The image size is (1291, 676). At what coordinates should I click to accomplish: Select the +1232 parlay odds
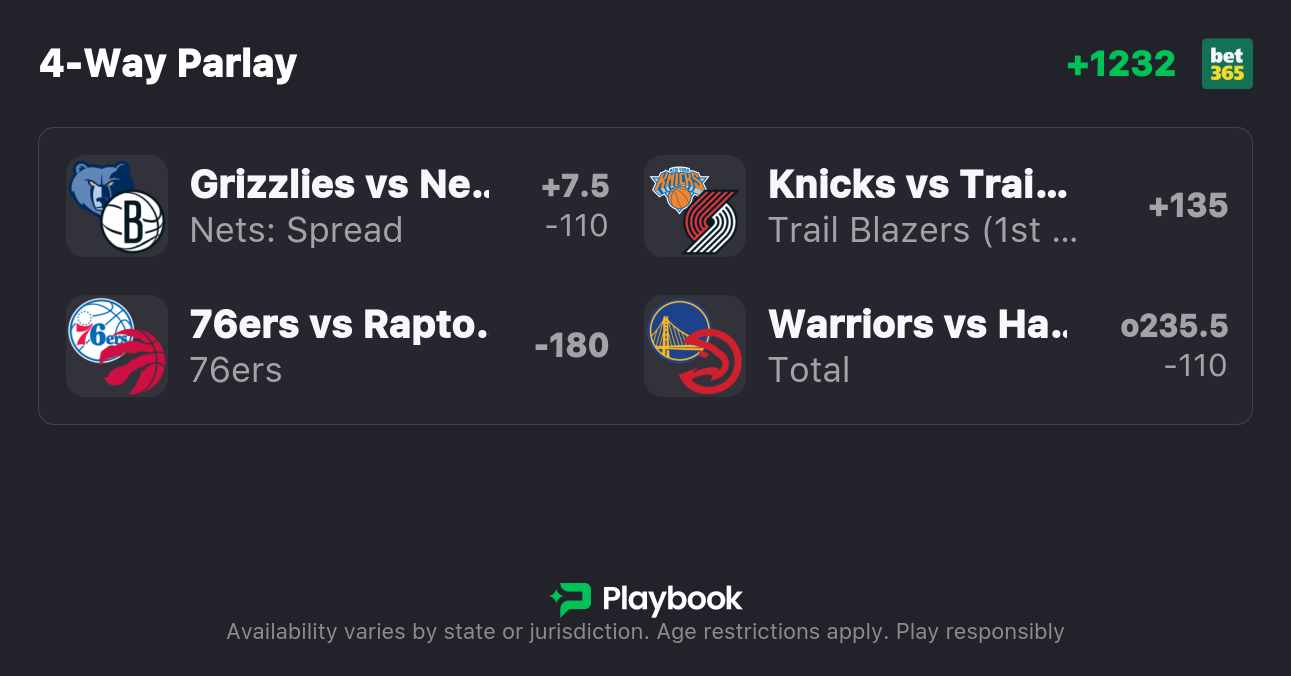[1121, 64]
